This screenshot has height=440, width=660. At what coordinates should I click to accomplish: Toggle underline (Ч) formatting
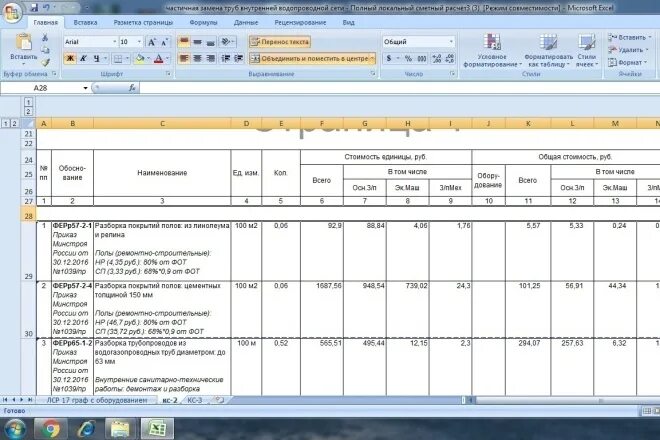coord(96,59)
